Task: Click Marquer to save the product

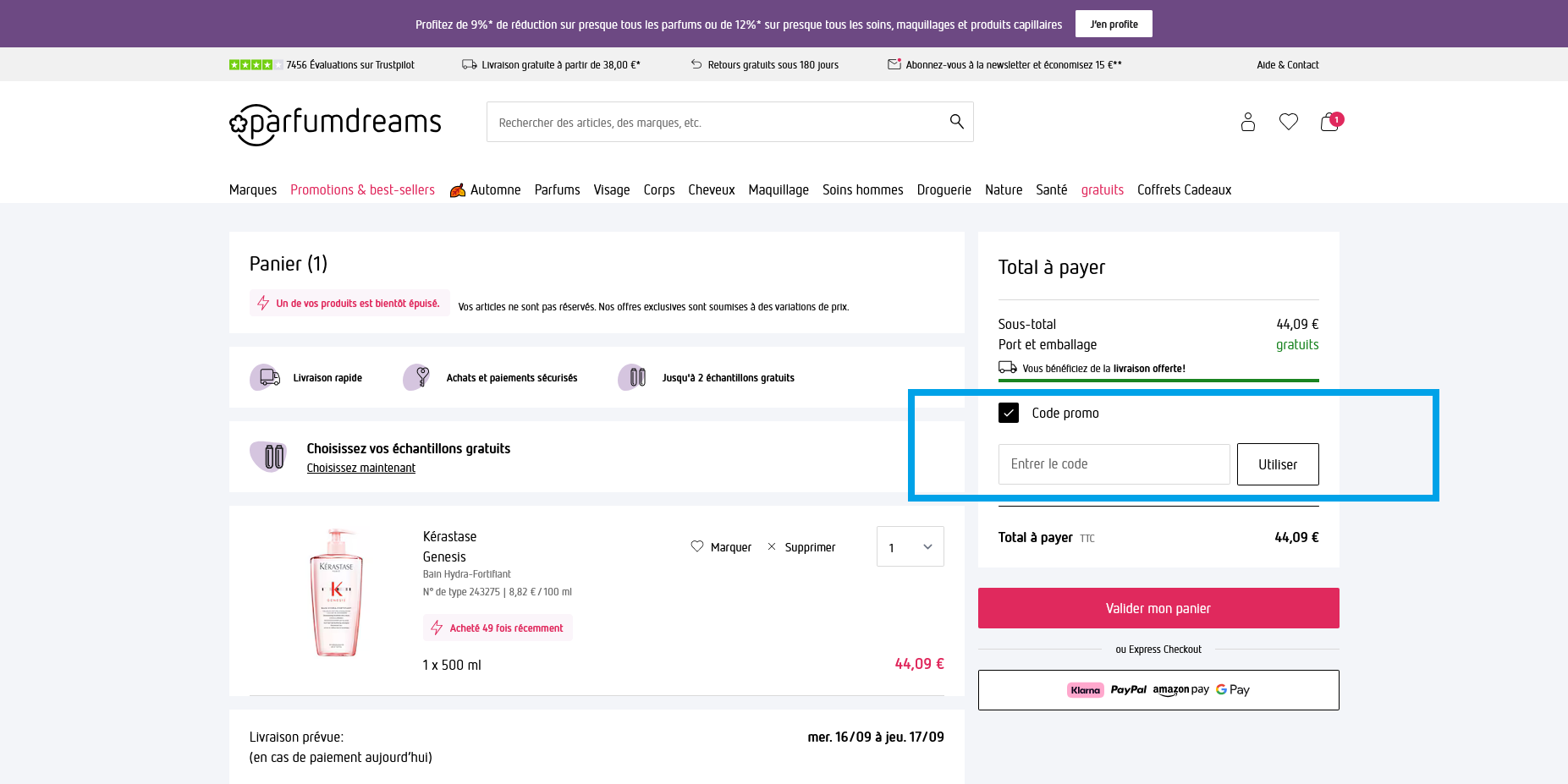Action: (x=731, y=547)
